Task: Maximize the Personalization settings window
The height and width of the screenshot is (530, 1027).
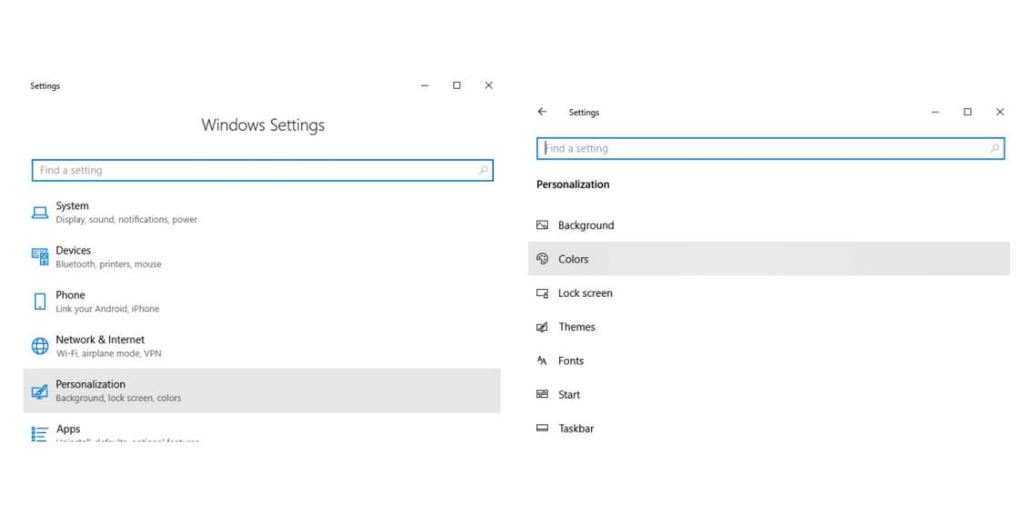Action: pos(968,112)
